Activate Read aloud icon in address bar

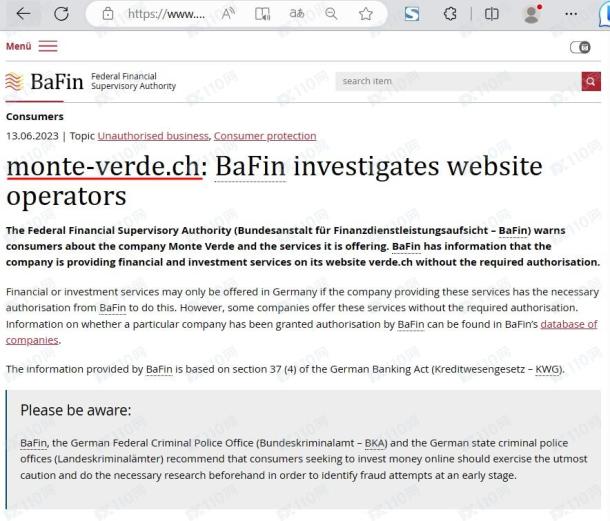pyautogui.click(x=228, y=14)
